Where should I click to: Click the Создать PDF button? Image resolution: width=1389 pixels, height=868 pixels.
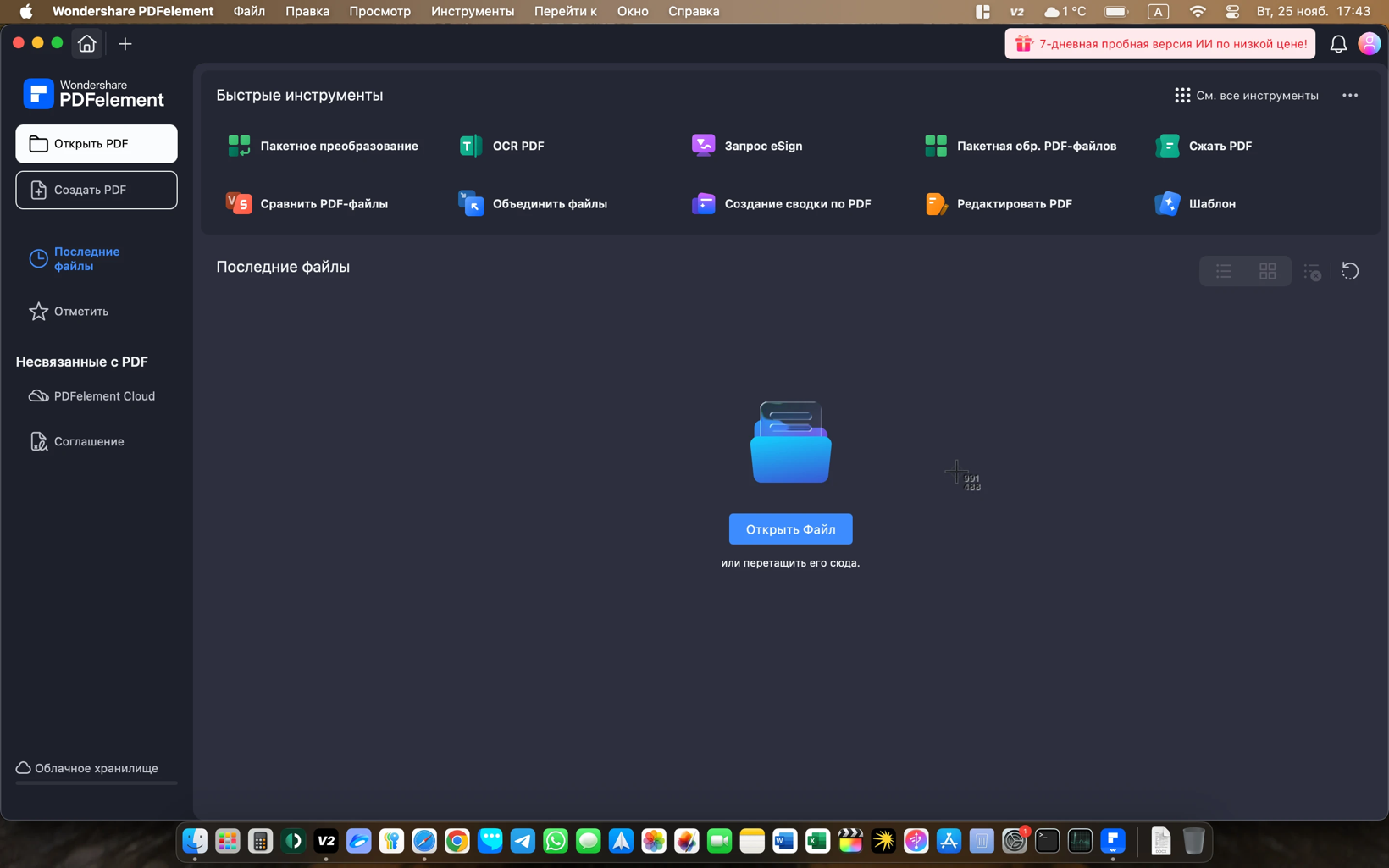97,190
